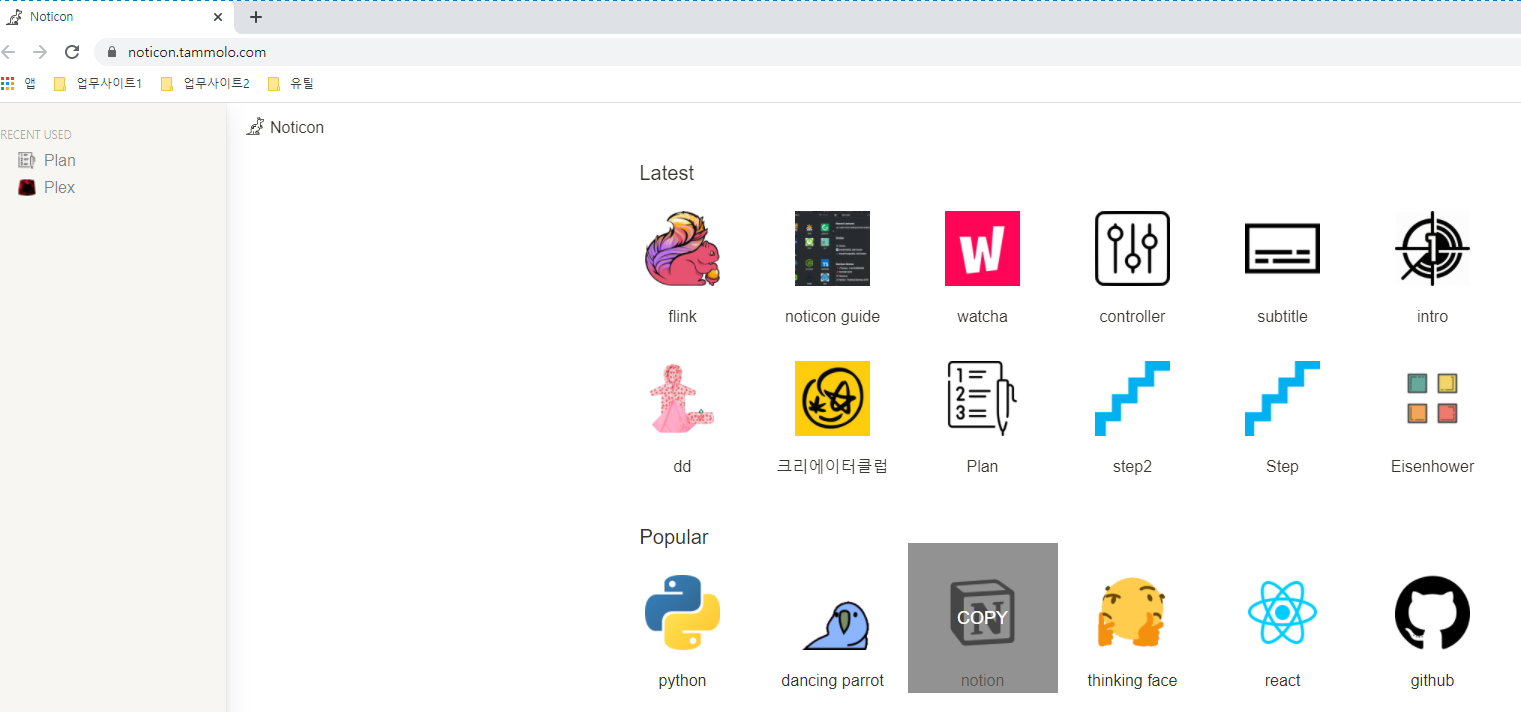This screenshot has width=1521, height=712.
Task: Copy the notion icon
Action: pyautogui.click(x=982, y=617)
